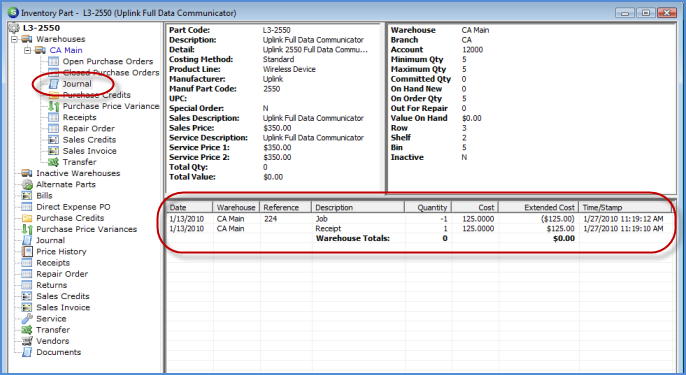686x375 pixels.
Task: Sort by the Date column header
Action: 189,207
